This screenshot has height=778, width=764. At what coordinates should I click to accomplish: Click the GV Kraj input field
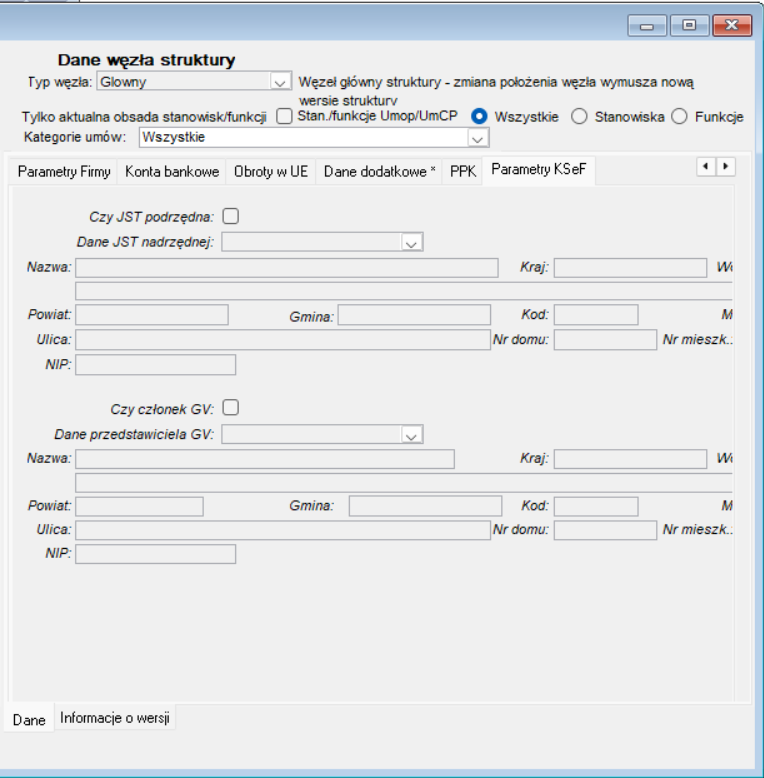tap(630, 459)
